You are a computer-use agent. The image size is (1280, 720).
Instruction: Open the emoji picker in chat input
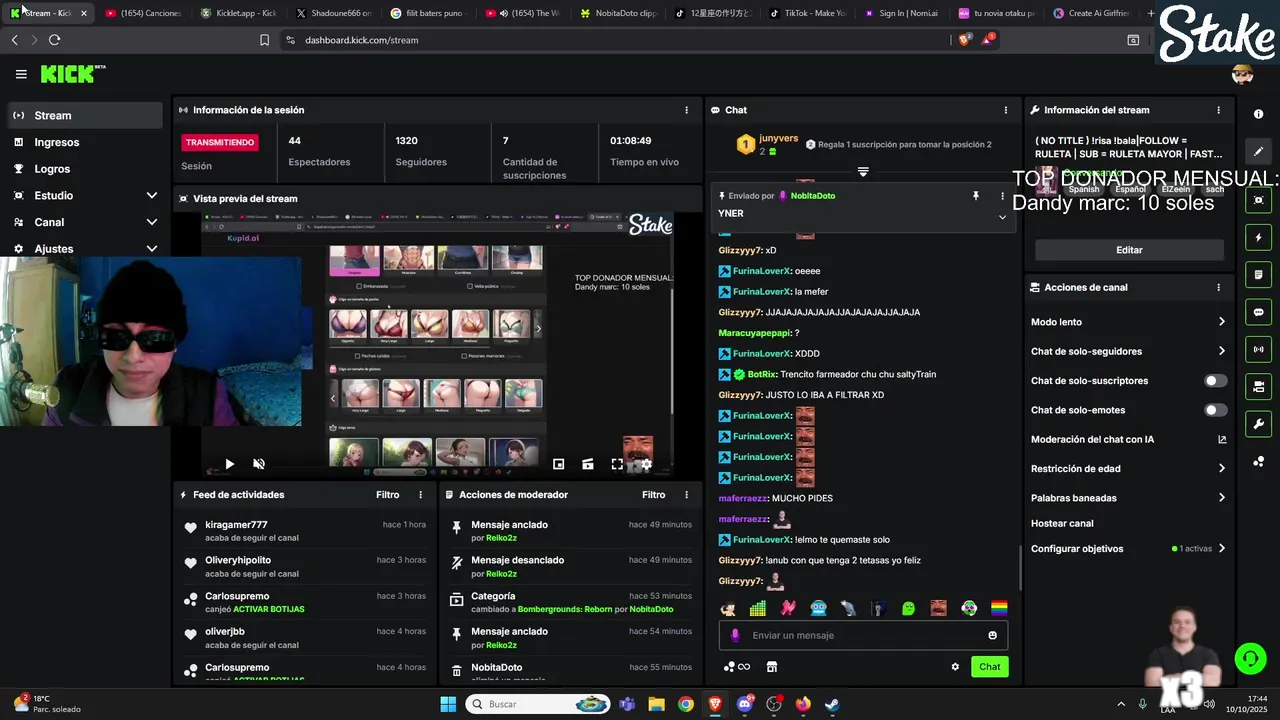[x=992, y=635]
